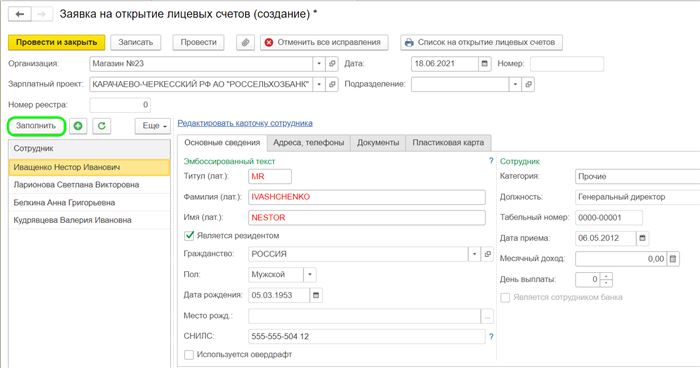Open attached files paperclip icon

point(245,42)
